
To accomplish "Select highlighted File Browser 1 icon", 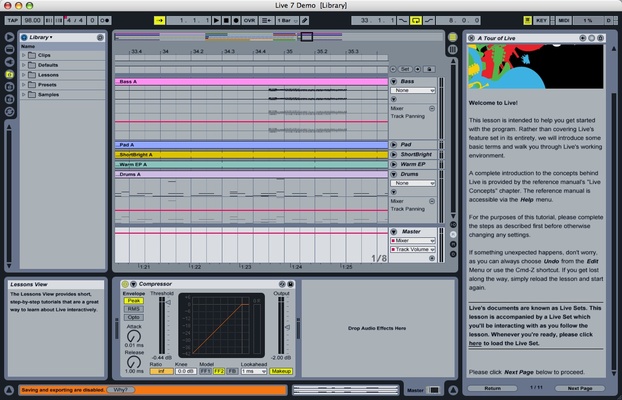I will [x=10, y=74].
